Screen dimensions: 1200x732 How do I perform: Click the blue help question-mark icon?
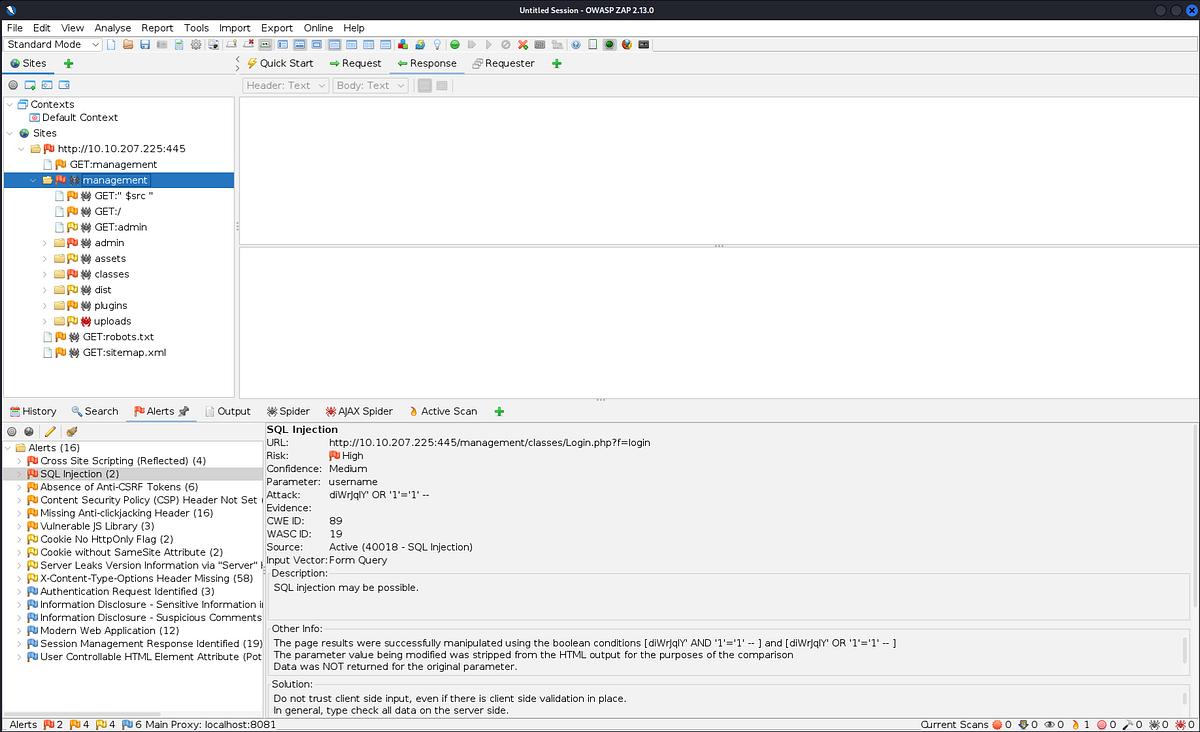[x=576, y=45]
